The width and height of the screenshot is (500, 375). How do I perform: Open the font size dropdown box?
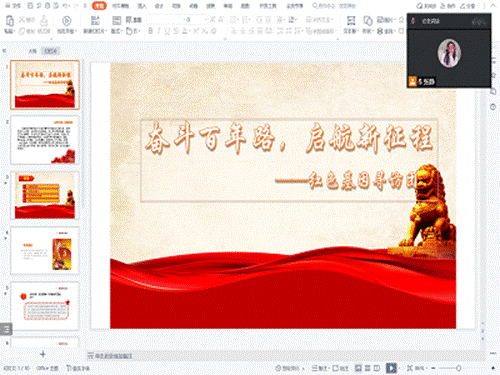point(195,20)
